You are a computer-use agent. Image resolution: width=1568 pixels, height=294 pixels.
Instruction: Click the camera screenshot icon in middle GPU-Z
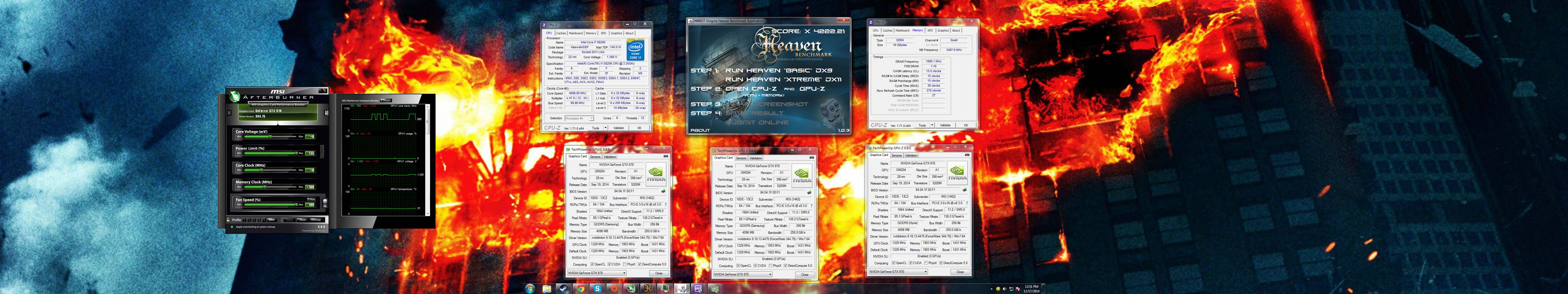pos(812,158)
